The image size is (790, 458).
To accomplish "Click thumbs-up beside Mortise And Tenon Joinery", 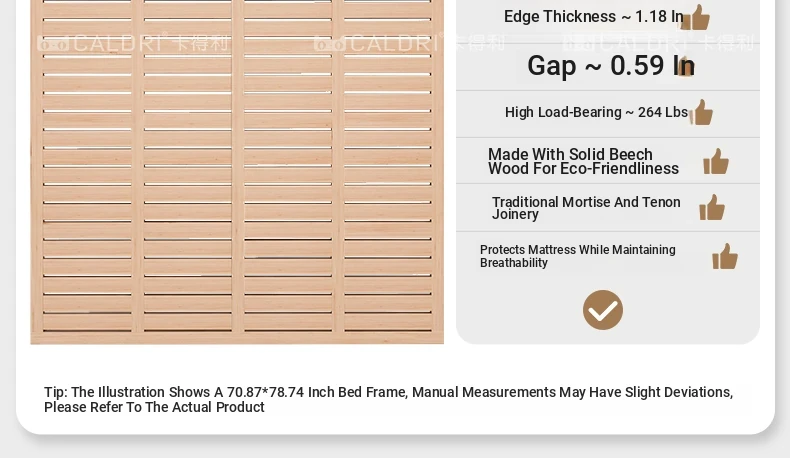I will [x=712, y=208].
